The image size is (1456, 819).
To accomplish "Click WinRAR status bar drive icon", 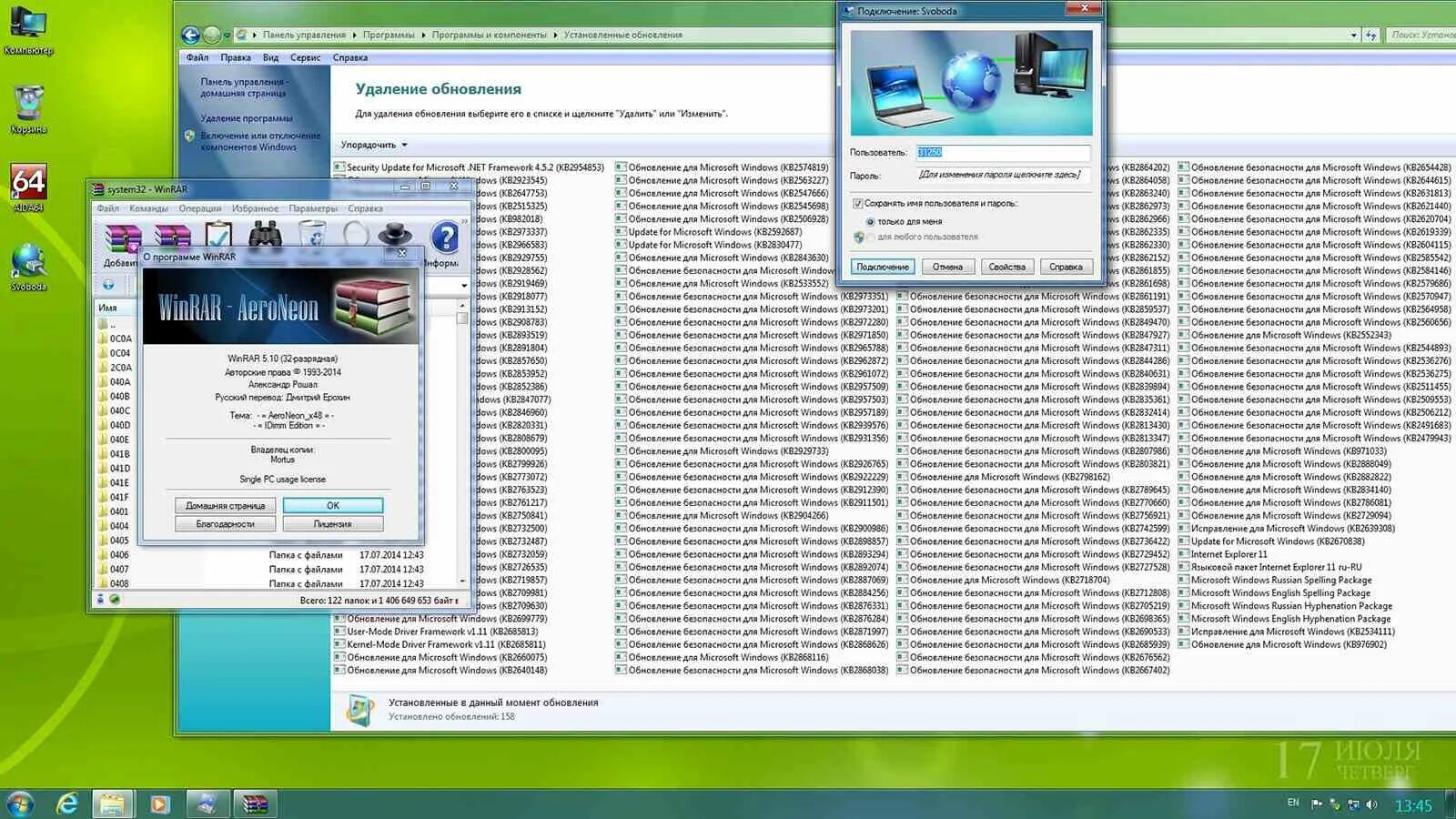I will 100,599.
